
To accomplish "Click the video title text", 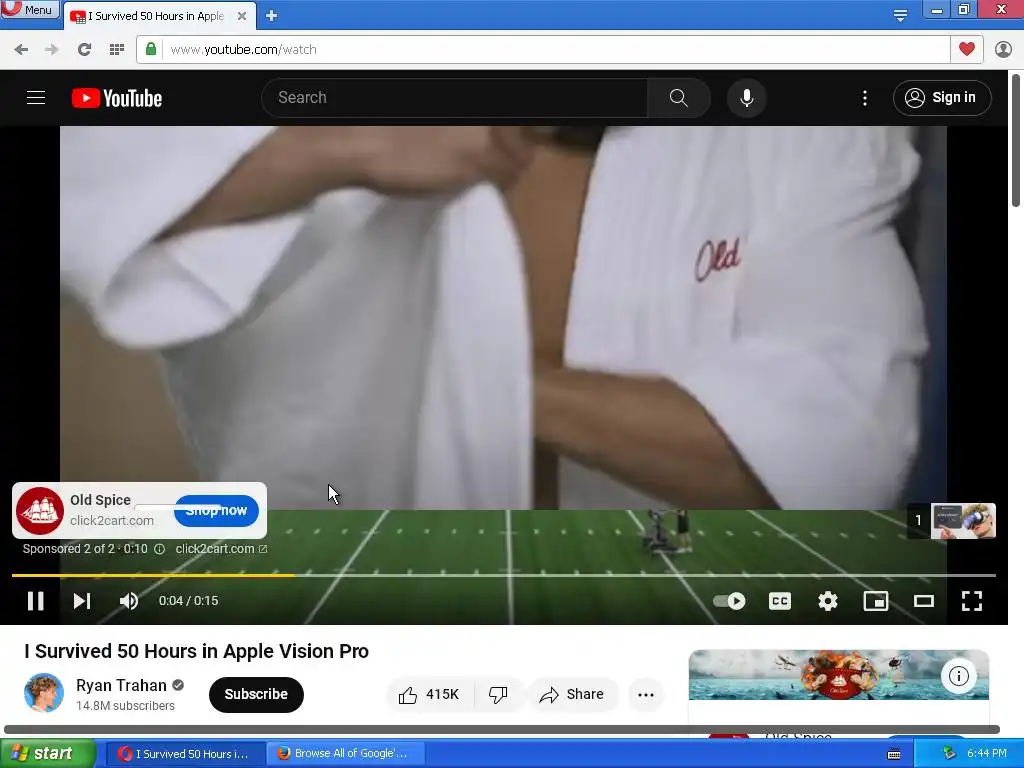I will click(197, 651).
